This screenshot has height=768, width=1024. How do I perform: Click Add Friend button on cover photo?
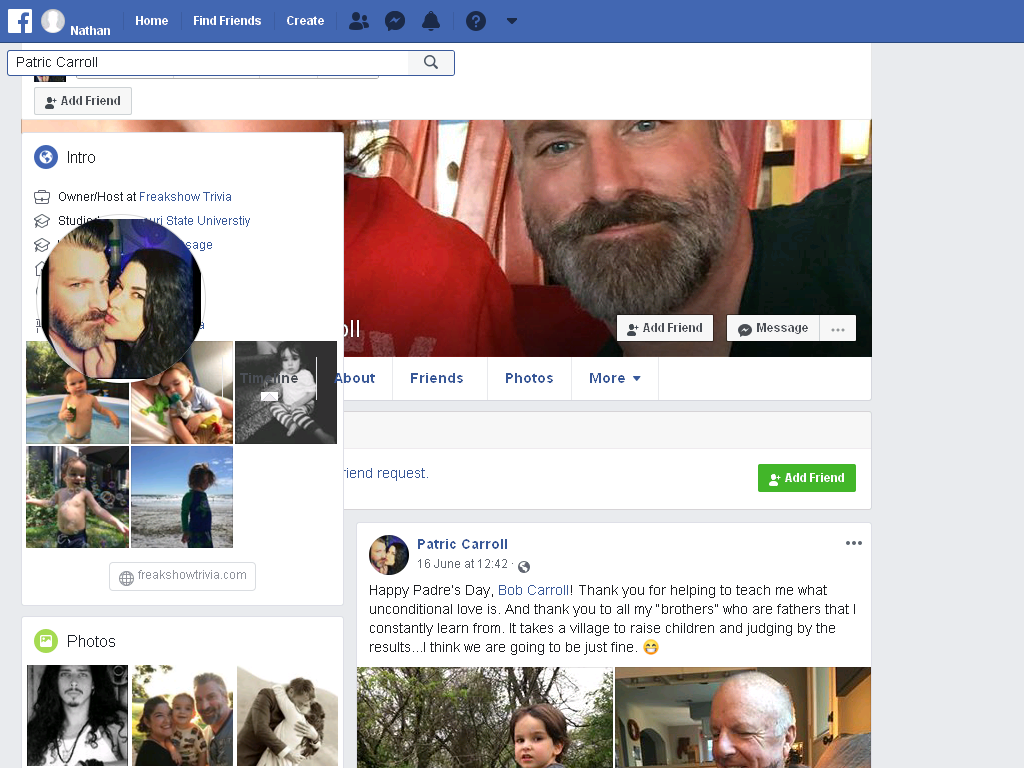pyautogui.click(x=665, y=328)
